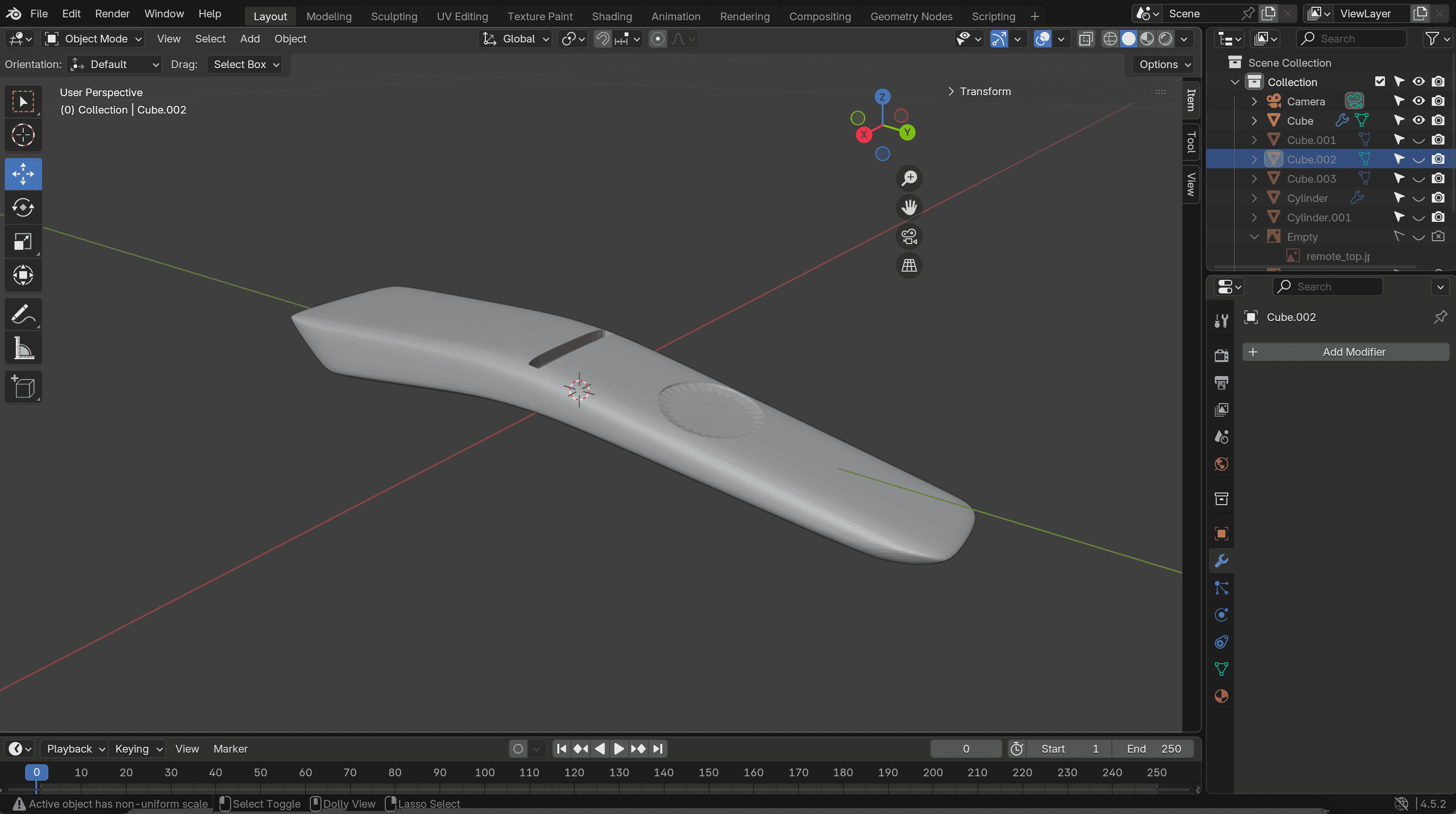Expand Cube.003 in the outliner

click(1254, 179)
